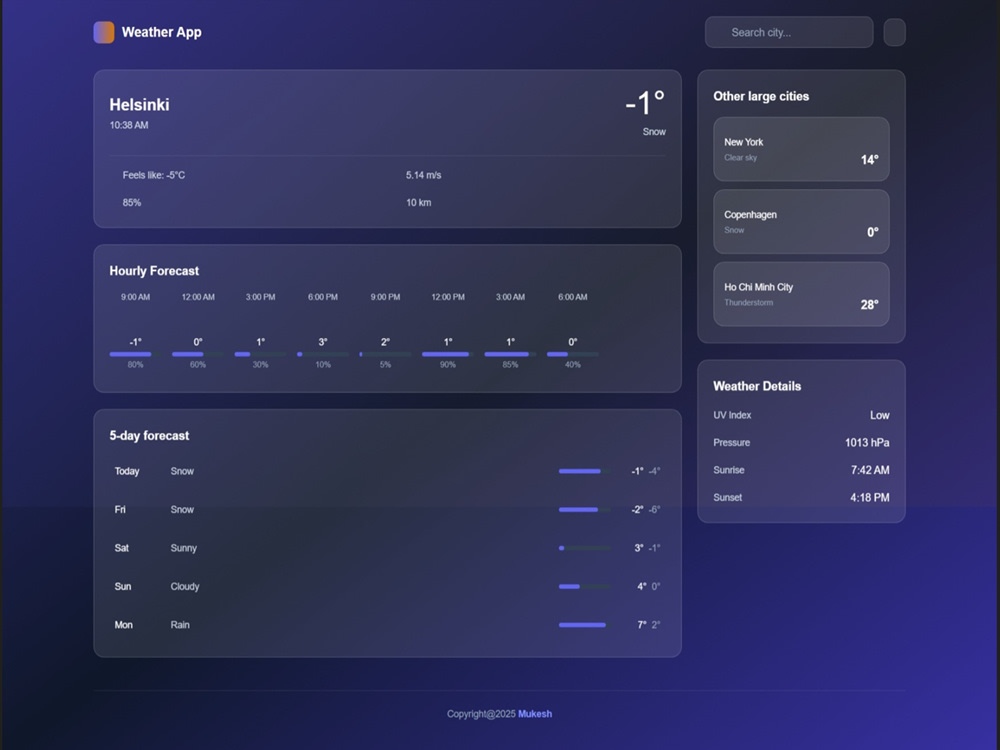Image resolution: width=1000 pixels, height=750 pixels.
Task: Click the square button beside search field
Action: [x=894, y=33]
